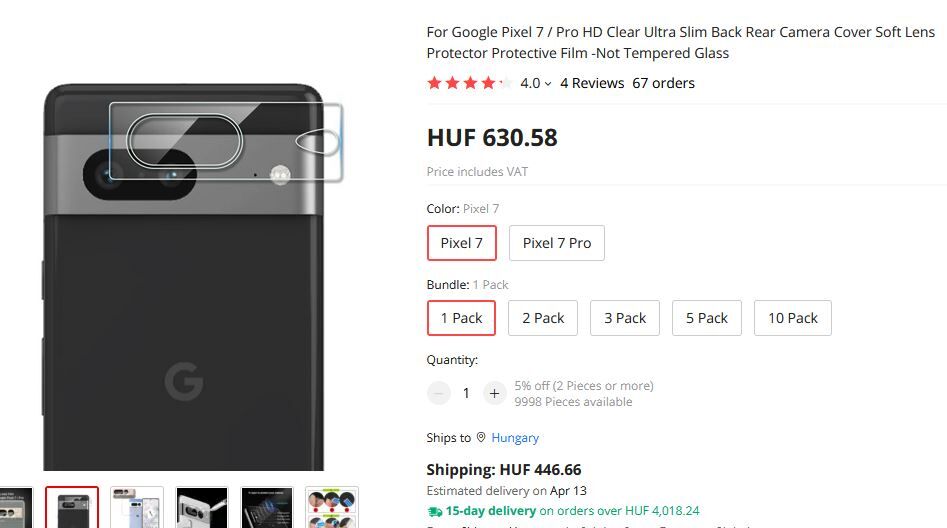The height and width of the screenshot is (528, 947).
Task: Click the Hungary shipping destination link
Action: pyautogui.click(x=515, y=438)
